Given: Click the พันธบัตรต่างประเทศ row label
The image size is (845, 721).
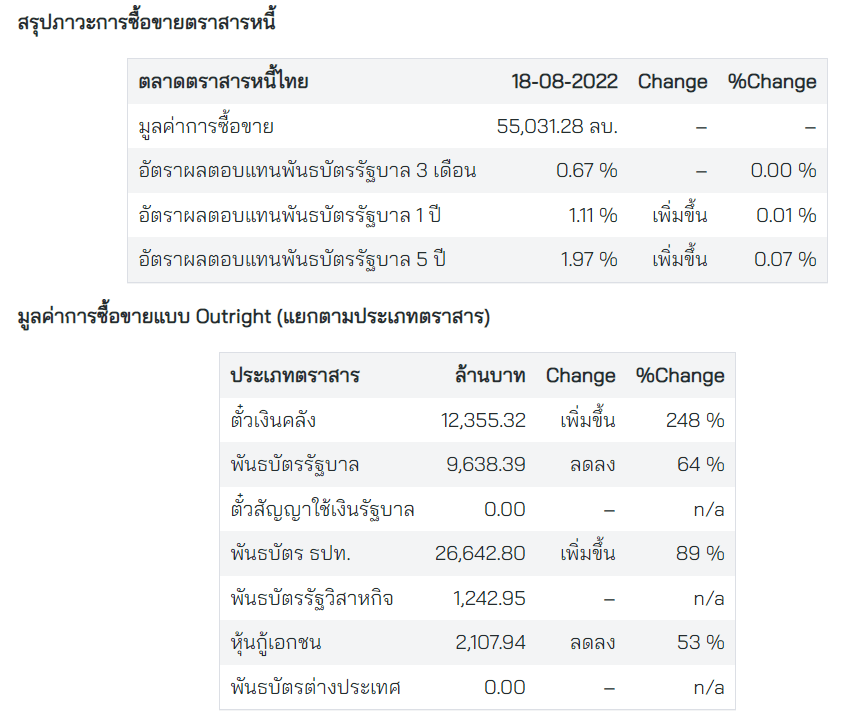Looking at the screenshot, I should coord(316,687).
